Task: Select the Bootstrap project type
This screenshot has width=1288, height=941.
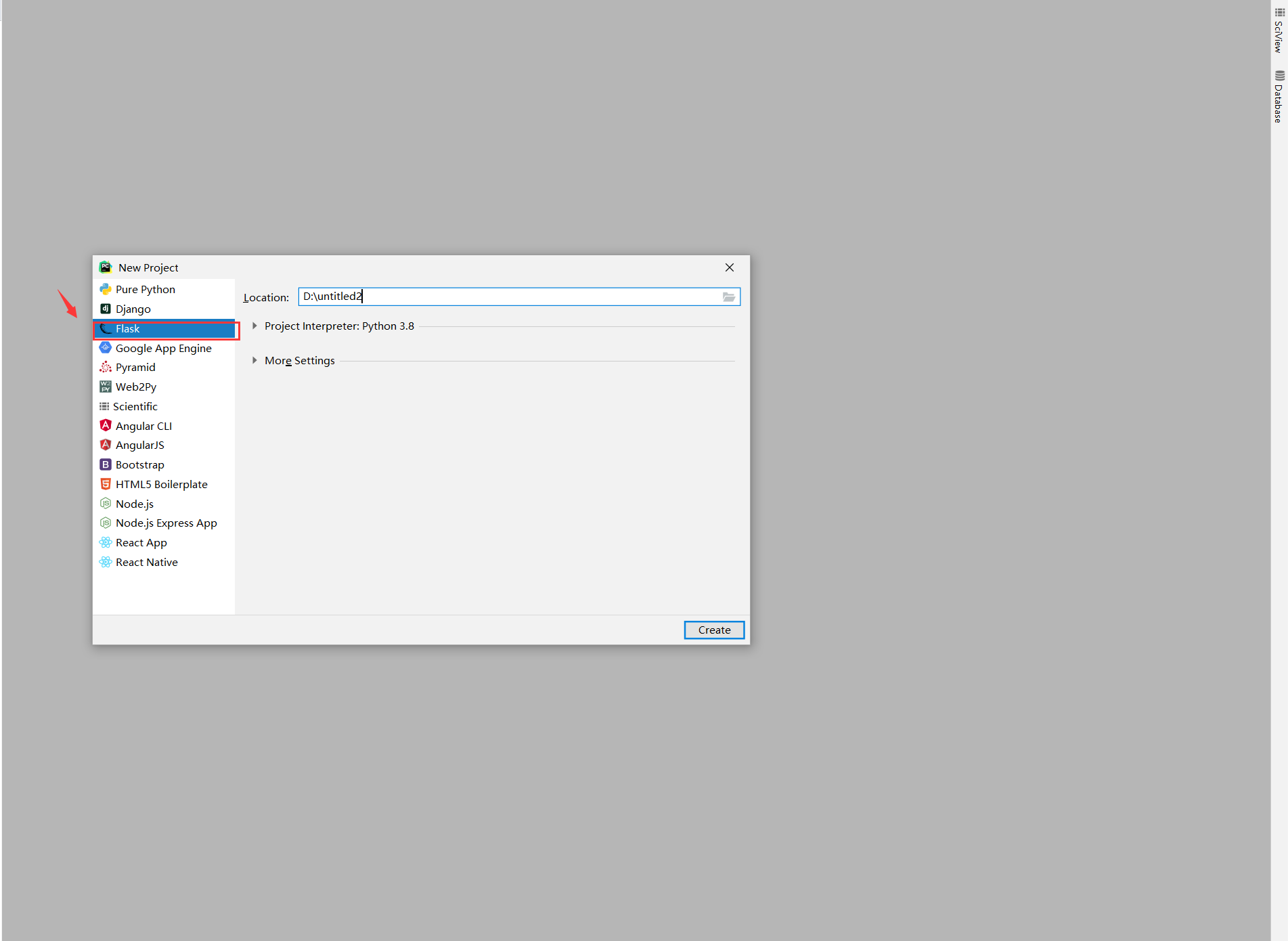Action: click(164, 464)
